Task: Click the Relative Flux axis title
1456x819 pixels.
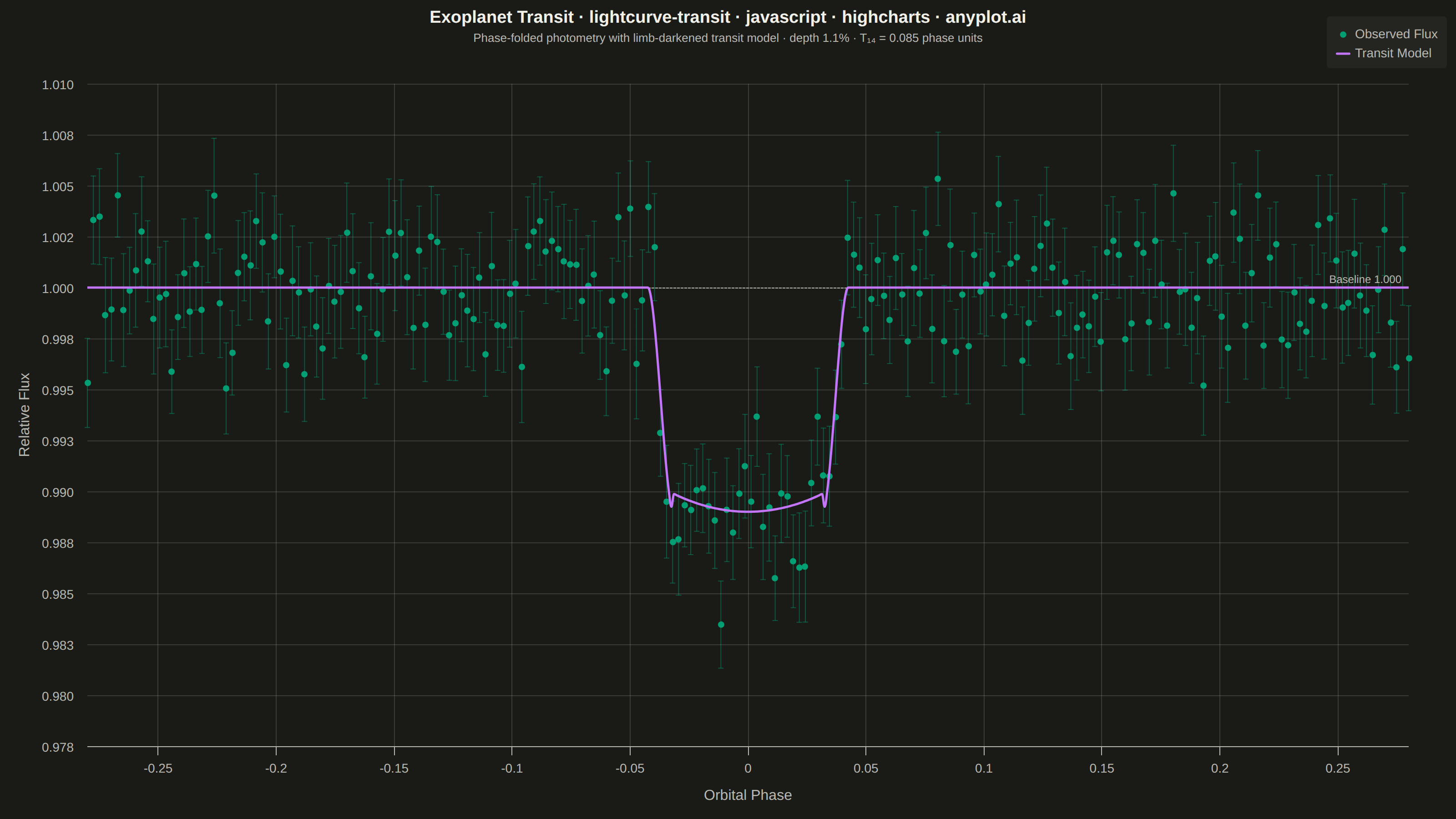Action: coord(24,415)
